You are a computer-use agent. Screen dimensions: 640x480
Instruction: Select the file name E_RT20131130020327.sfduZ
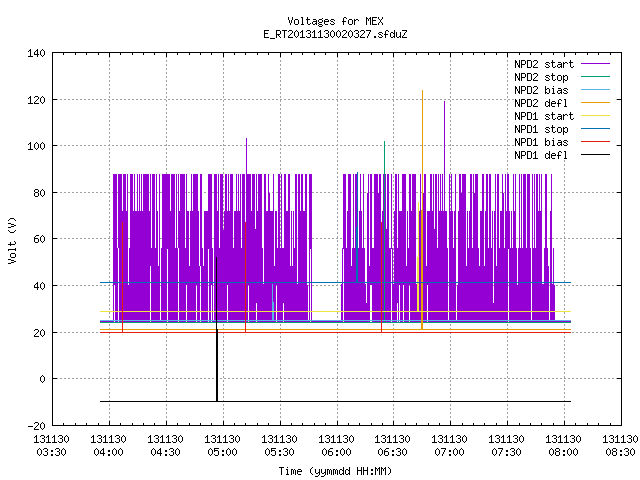click(335, 34)
